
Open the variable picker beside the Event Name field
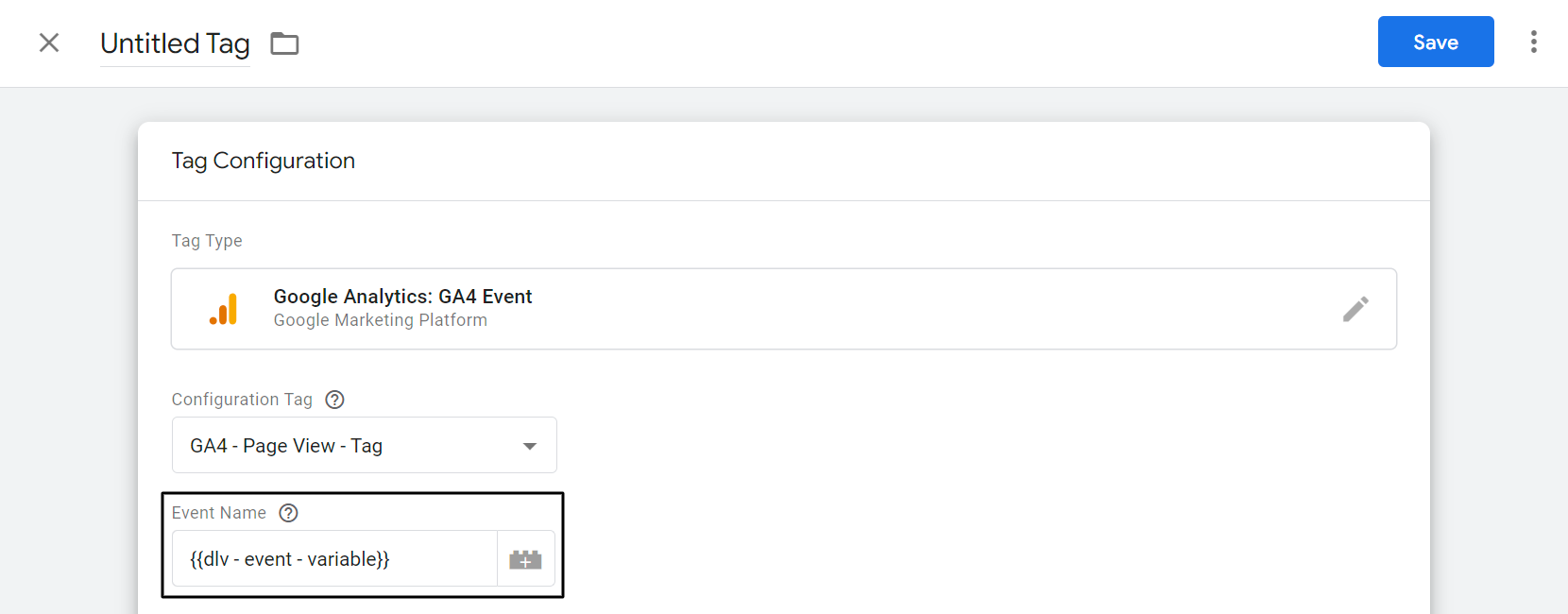point(525,558)
